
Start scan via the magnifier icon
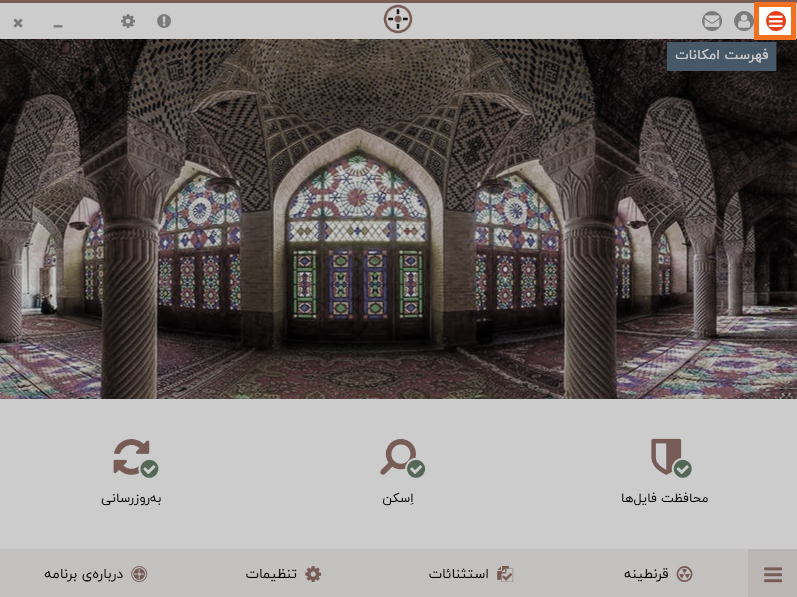[x=402, y=458]
